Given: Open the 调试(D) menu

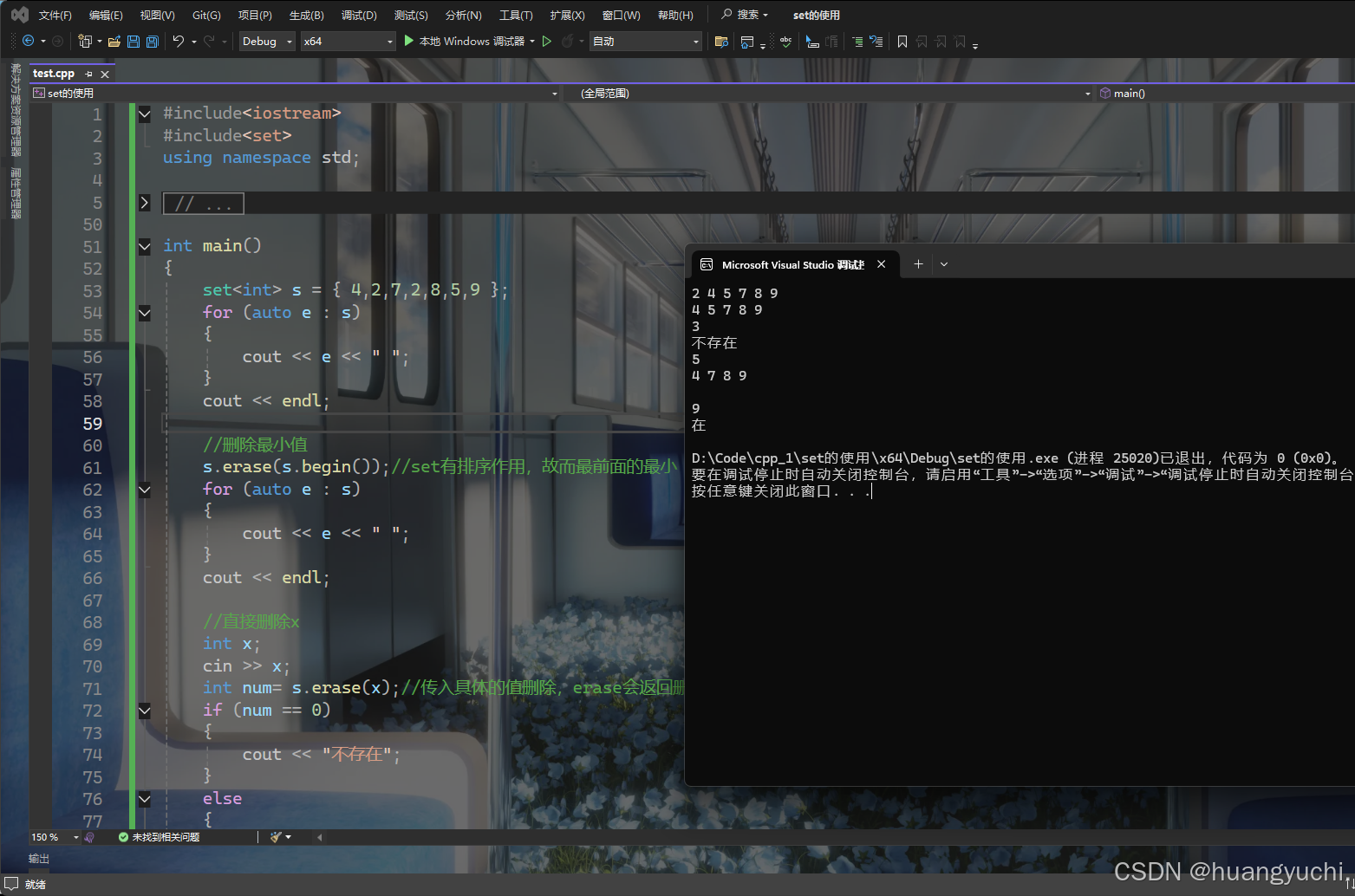Looking at the screenshot, I should click(x=359, y=14).
